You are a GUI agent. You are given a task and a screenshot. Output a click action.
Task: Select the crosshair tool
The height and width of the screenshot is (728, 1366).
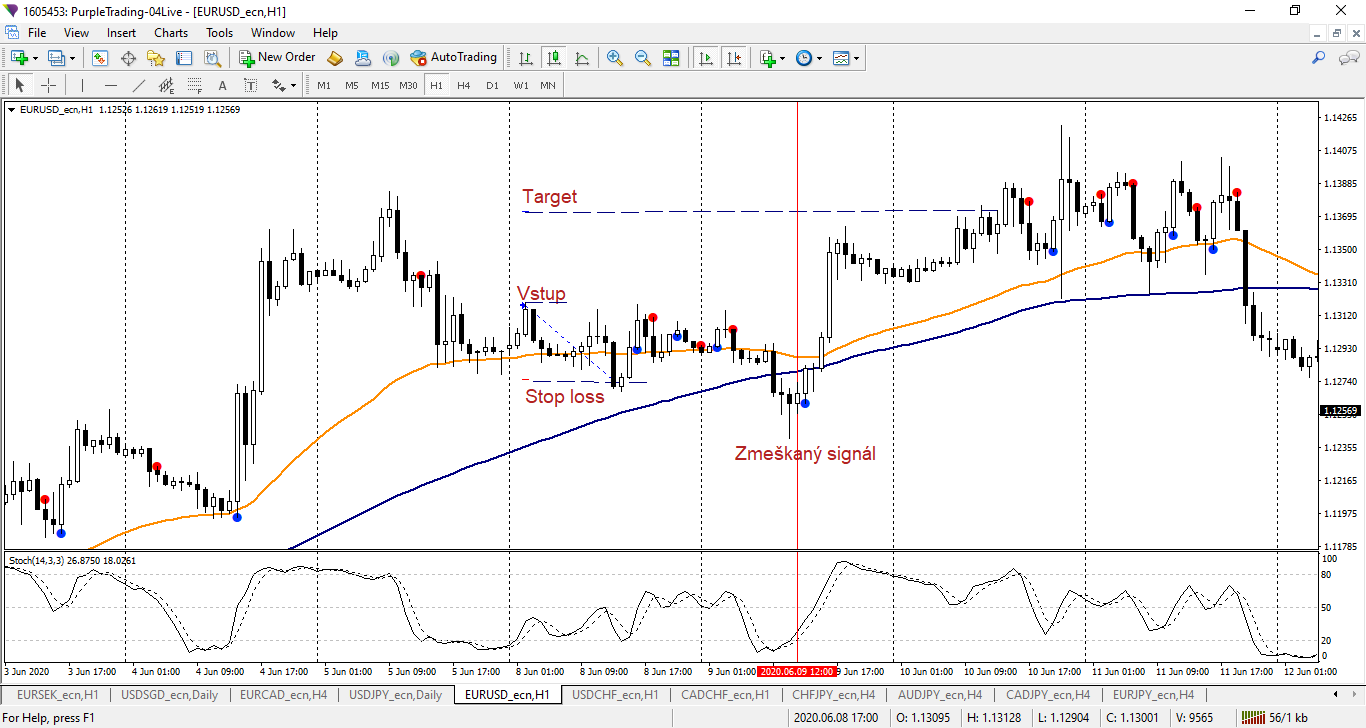[47, 85]
